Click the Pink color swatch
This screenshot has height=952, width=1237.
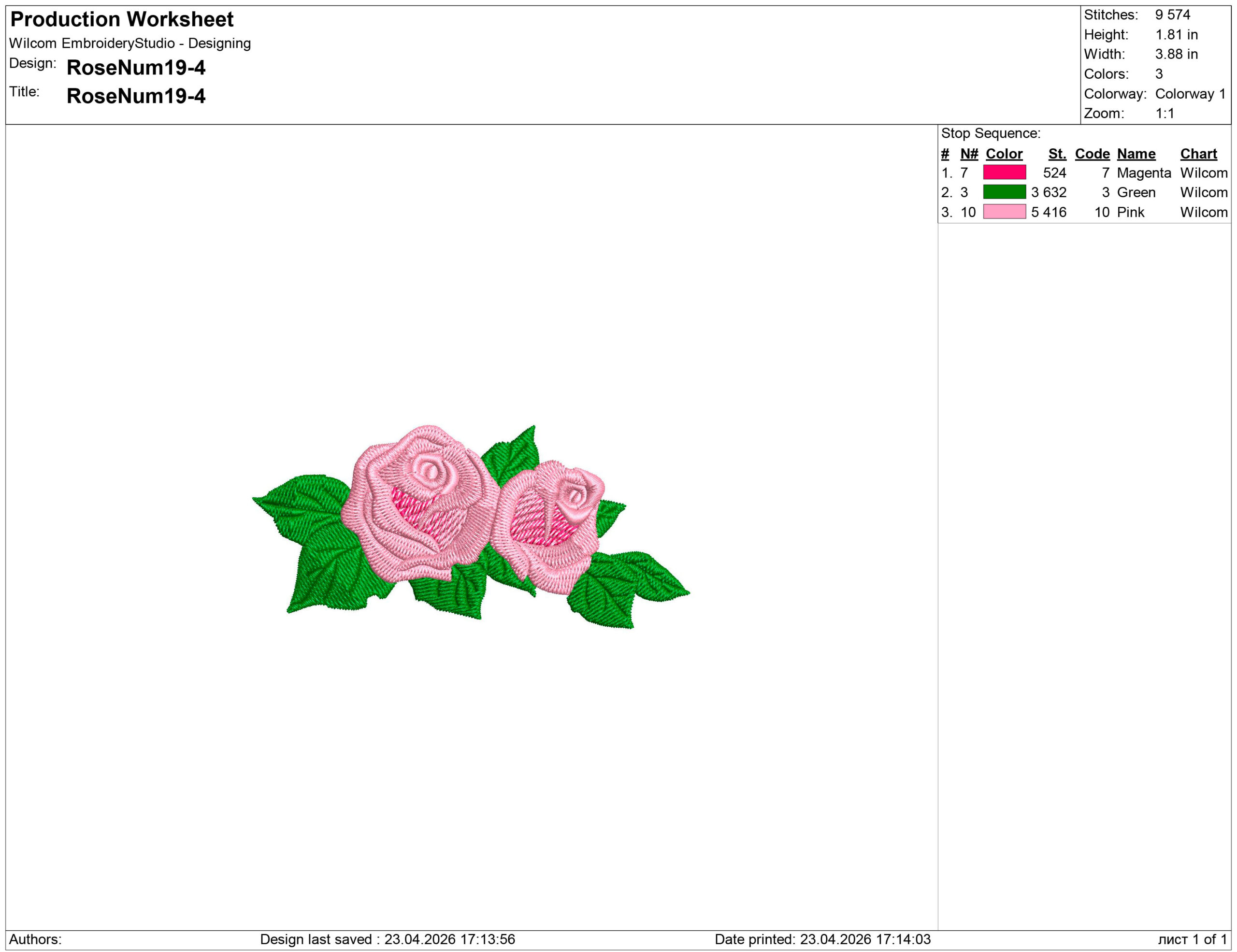(1004, 212)
